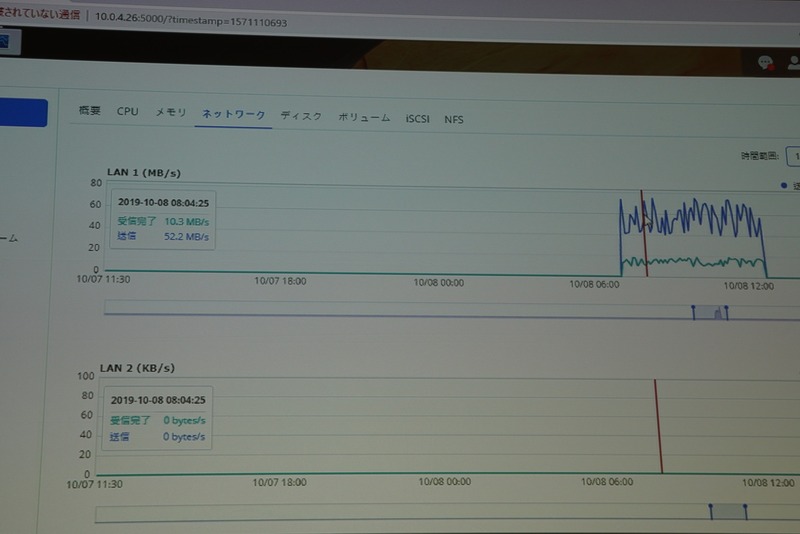Click the LAN 1 red time marker line
Image resolution: width=800 pixels, height=534 pixels.
(644, 233)
